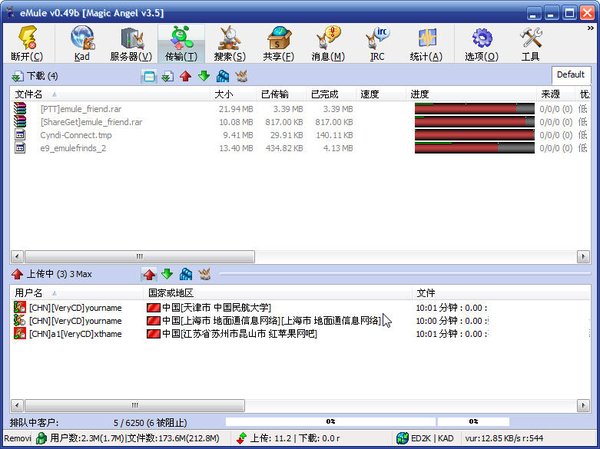
Task: Show queue icon in downloads bar
Action: [222, 77]
